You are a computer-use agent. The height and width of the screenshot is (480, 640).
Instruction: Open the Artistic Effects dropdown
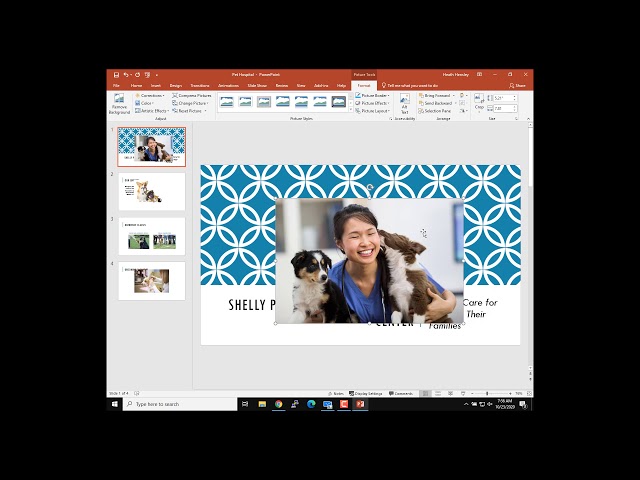click(x=152, y=111)
